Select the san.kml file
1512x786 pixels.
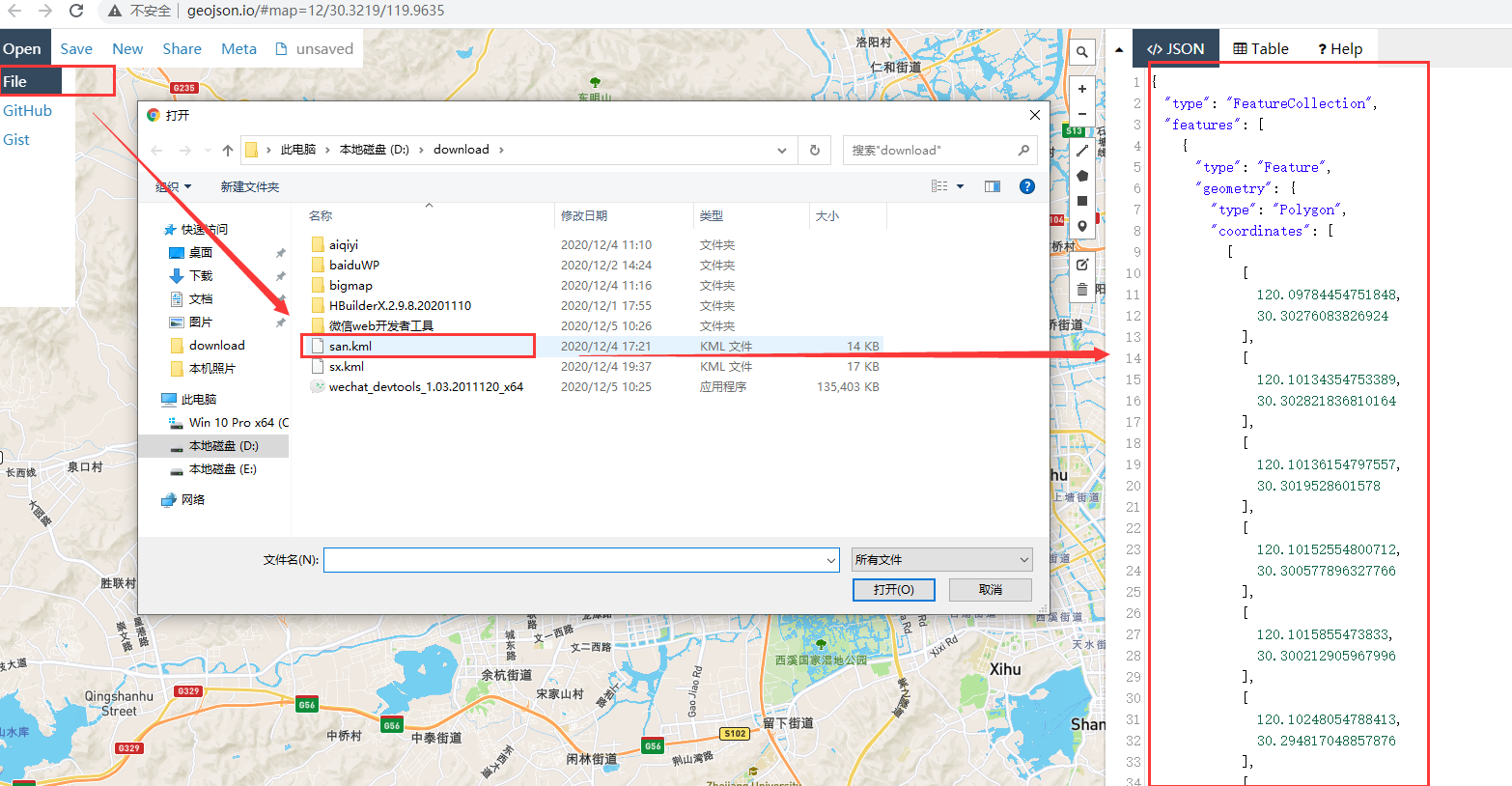click(350, 346)
